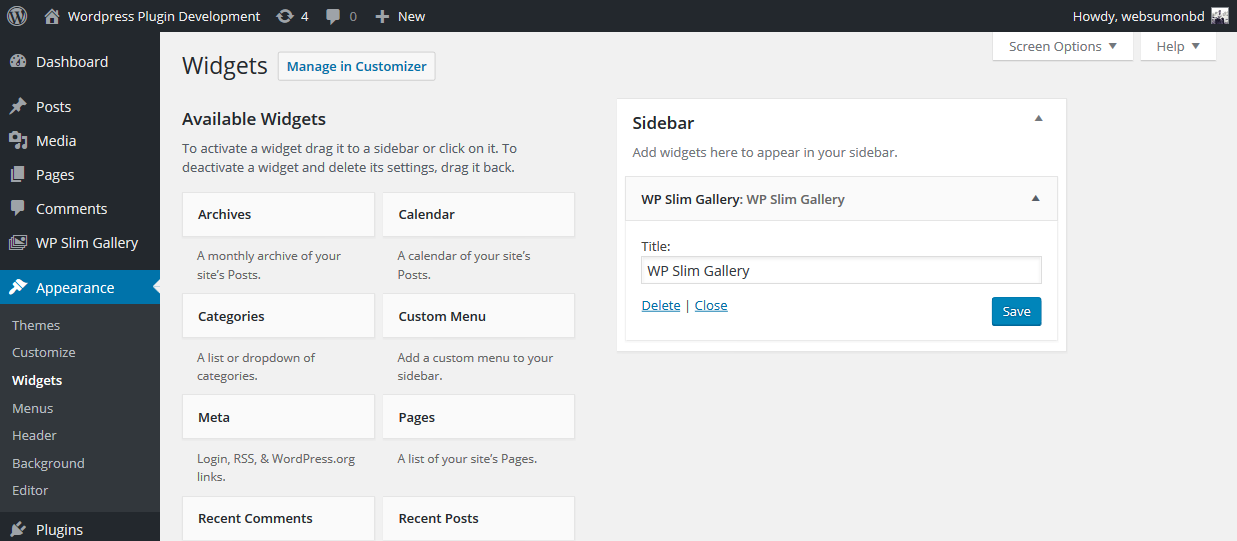The width and height of the screenshot is (1237, 541).
Task: Click the plus New icon in admin bar
Action: [x=382, y=16]
